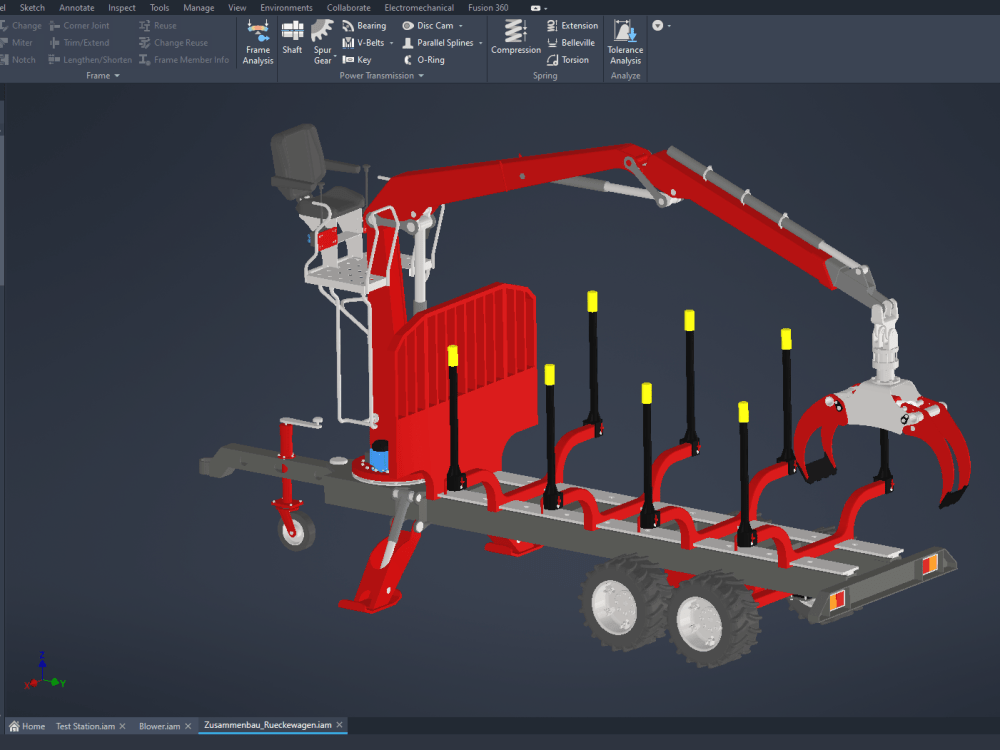
Task: Go to the Home tab
Action: tap(27, 726)
